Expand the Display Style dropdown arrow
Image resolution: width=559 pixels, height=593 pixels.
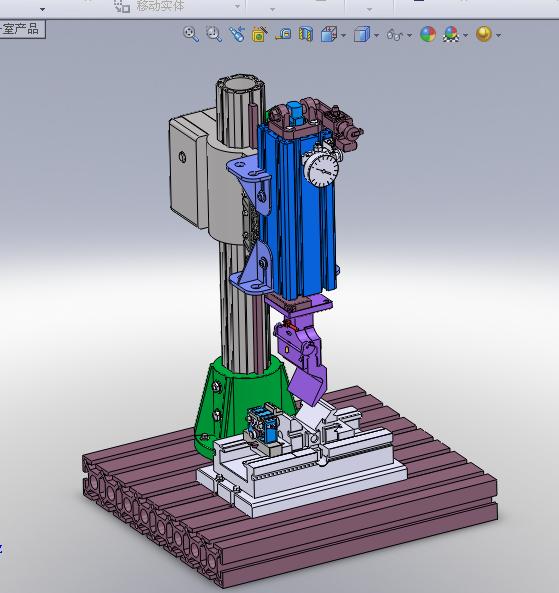(376, 36)
